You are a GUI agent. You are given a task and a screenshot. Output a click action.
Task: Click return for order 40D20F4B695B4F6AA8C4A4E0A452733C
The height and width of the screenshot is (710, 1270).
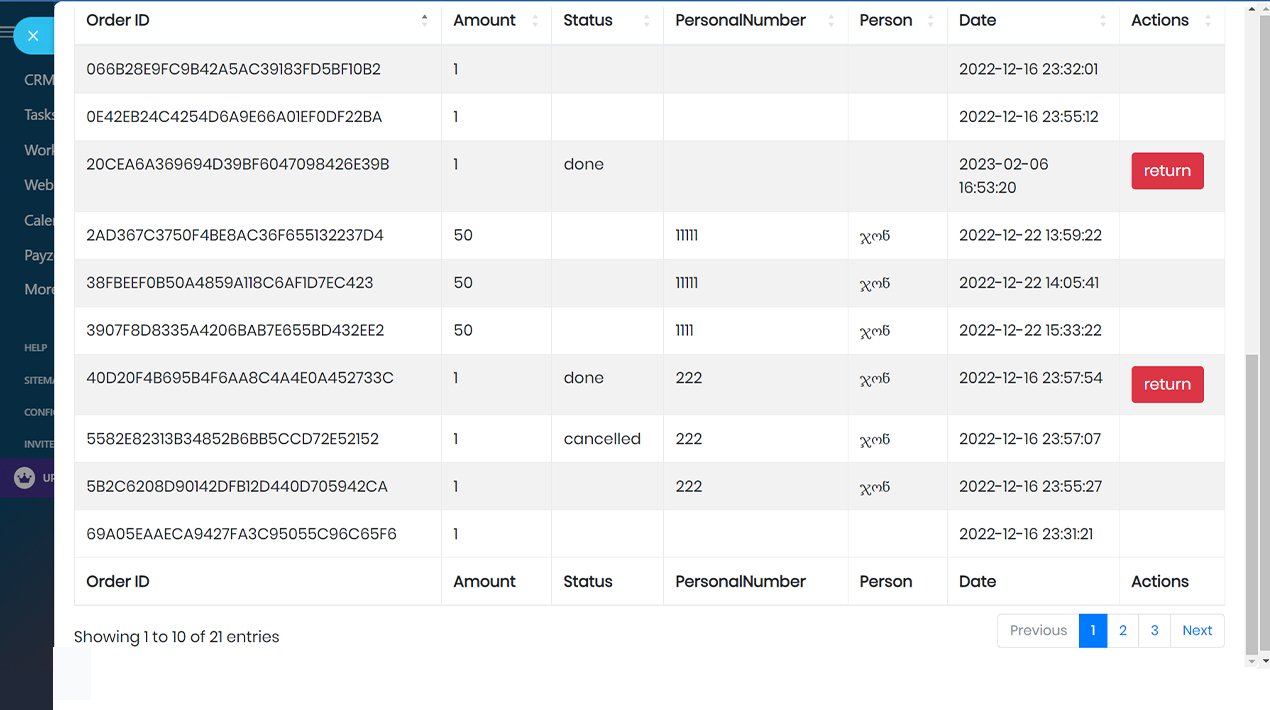(x=1167, y=385)
